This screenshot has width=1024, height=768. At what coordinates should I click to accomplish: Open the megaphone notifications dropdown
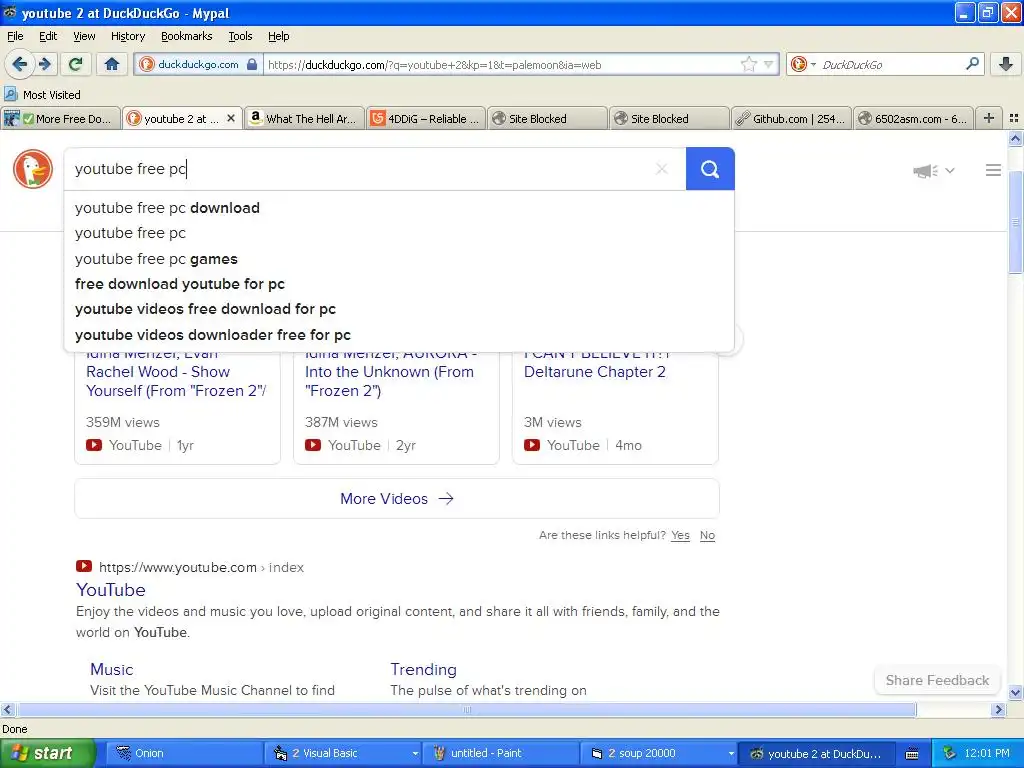point(934,170)
